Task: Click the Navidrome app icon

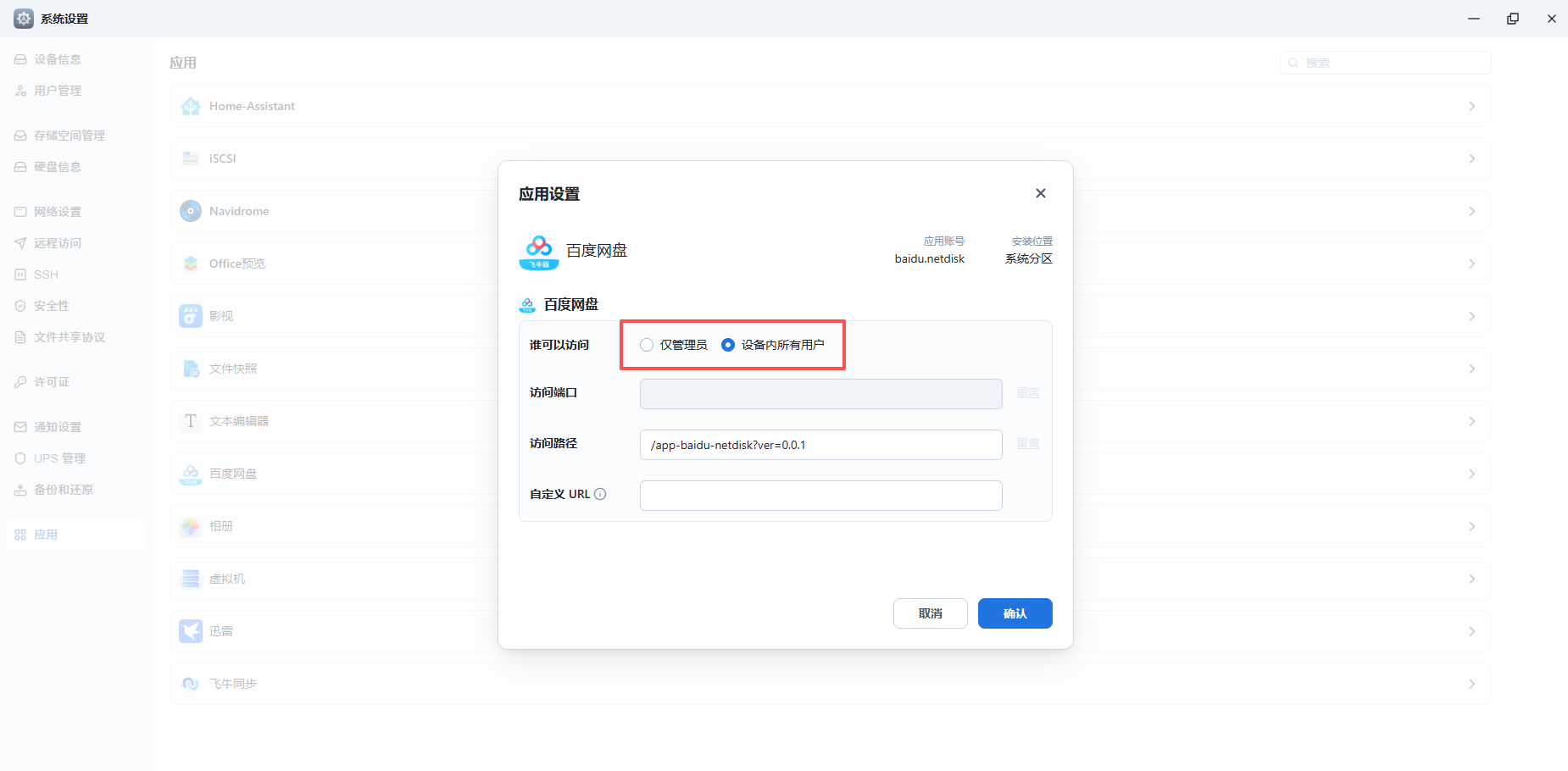Action: tap(191, 211)
